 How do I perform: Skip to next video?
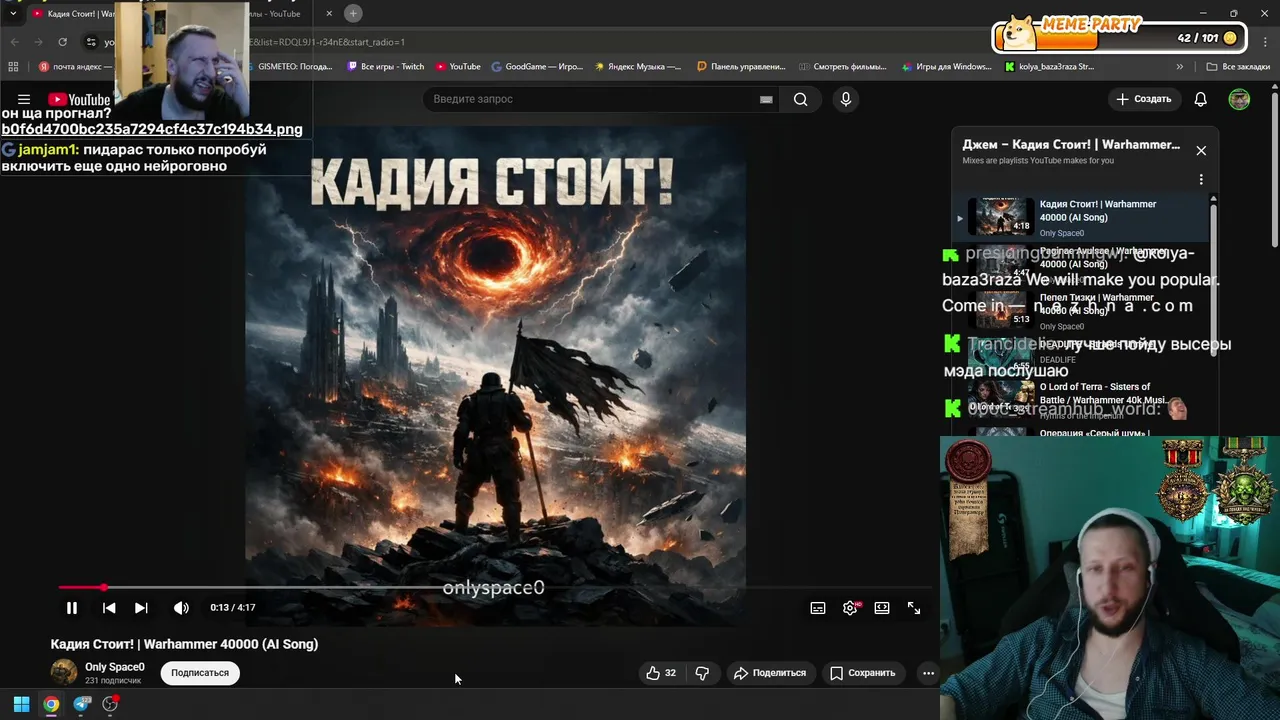click(141, 608)
